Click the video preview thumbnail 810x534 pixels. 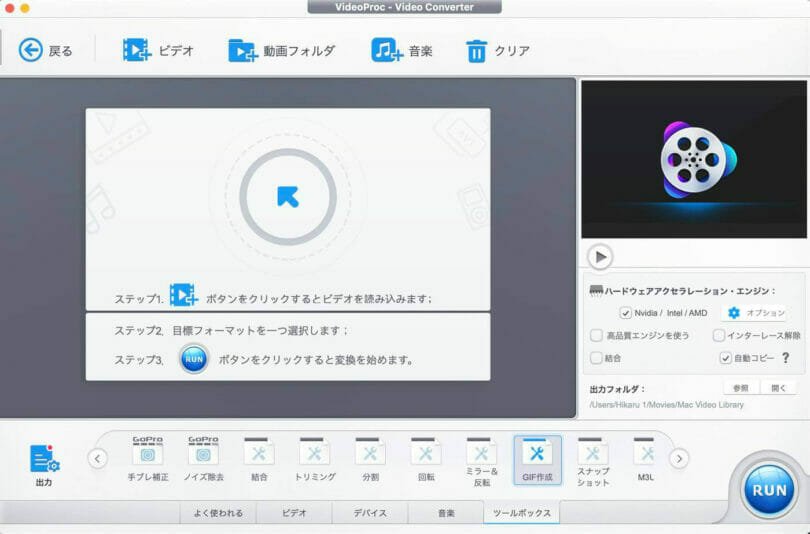coord(694,159)
